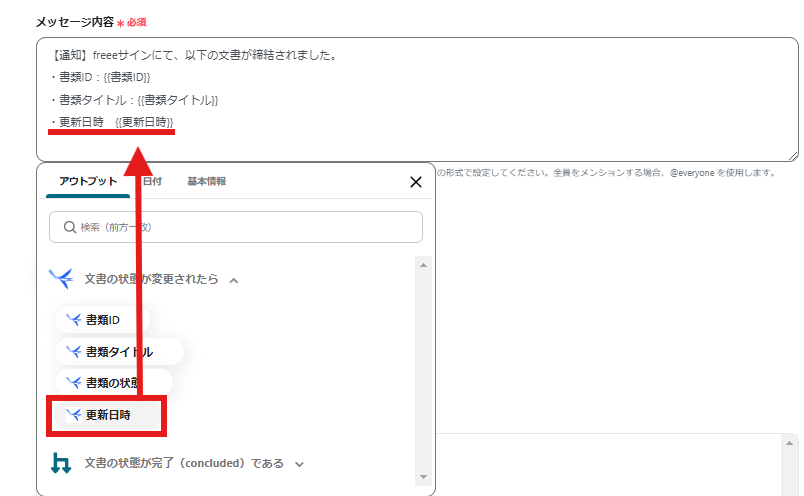
Task: Focus the 検索（前方一致） search field
Action: pos(236,227)
